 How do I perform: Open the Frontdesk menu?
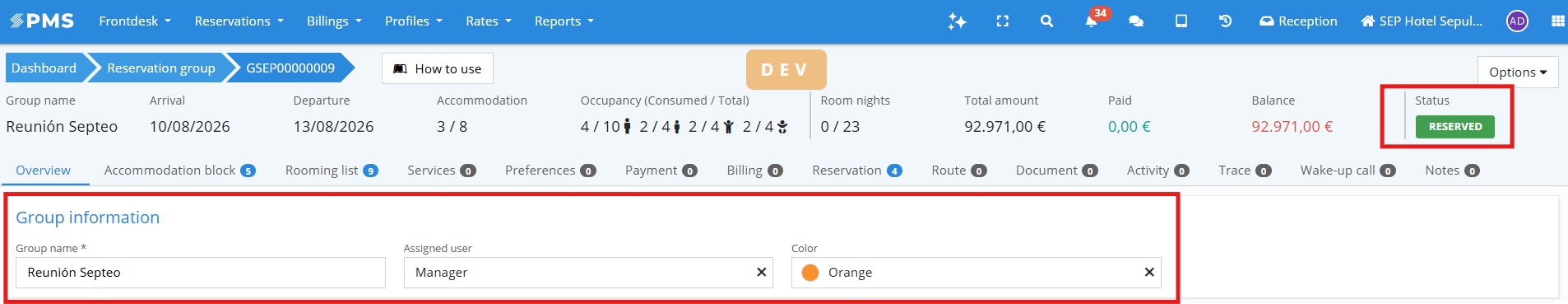click(135, 21)
